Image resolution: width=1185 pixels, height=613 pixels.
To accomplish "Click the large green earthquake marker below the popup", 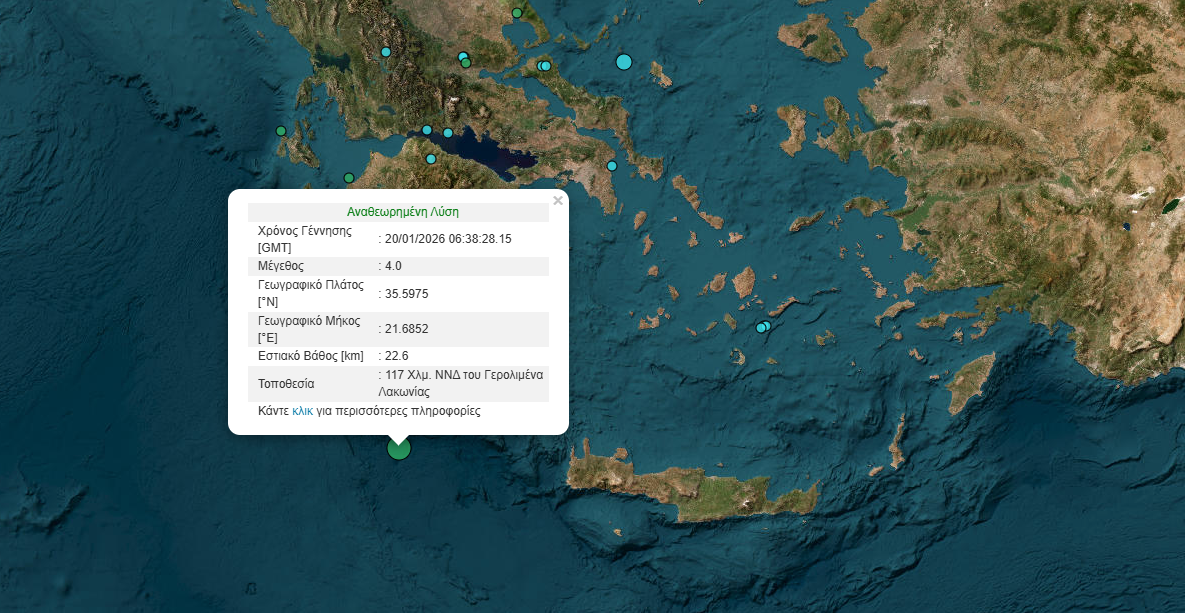I will pos(399,448).
